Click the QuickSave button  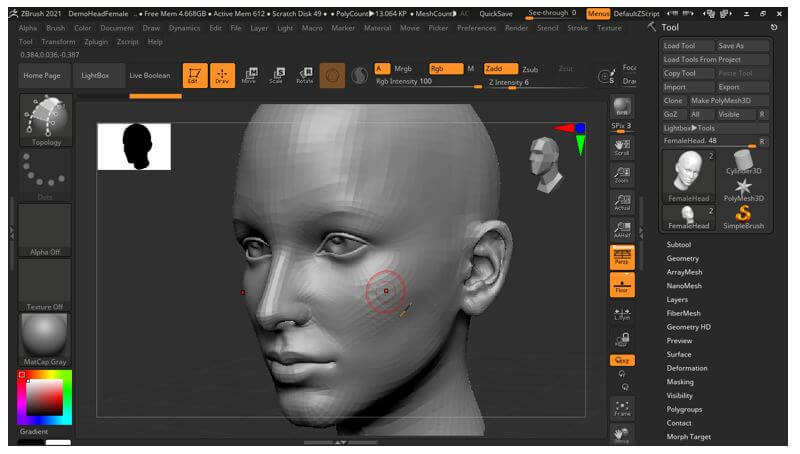(x=495, y=14)
